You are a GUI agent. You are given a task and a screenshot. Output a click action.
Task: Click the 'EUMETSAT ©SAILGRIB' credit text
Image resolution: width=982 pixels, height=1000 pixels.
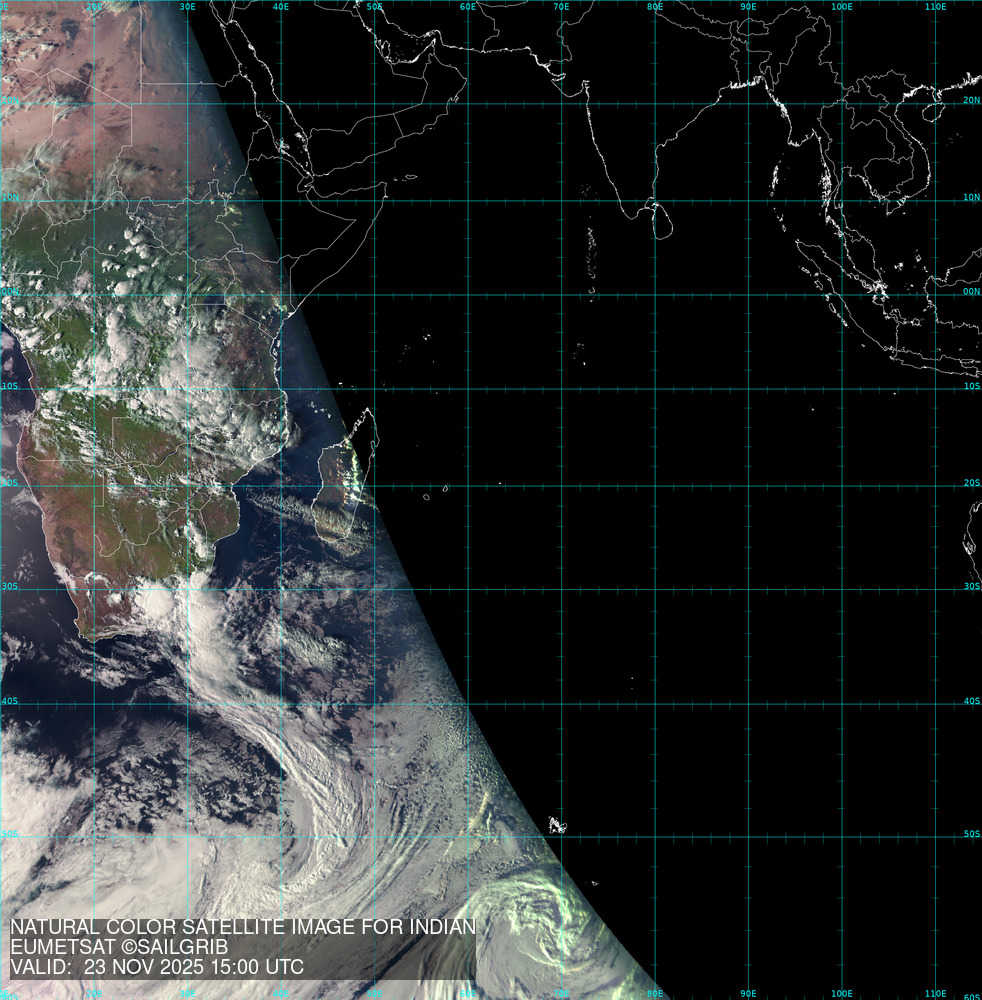click(x=119, y=947)
